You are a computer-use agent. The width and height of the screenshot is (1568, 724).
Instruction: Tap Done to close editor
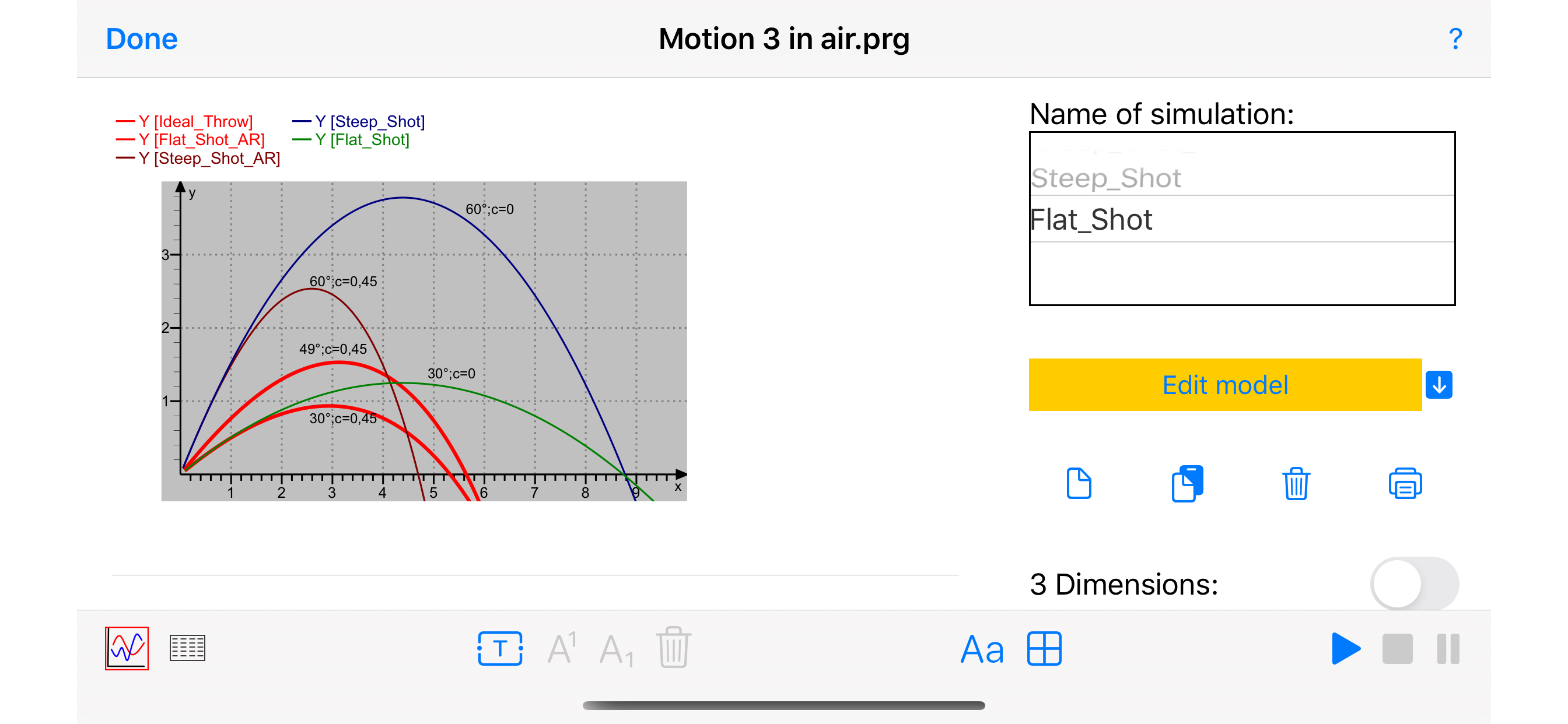[x=141, y=39]
